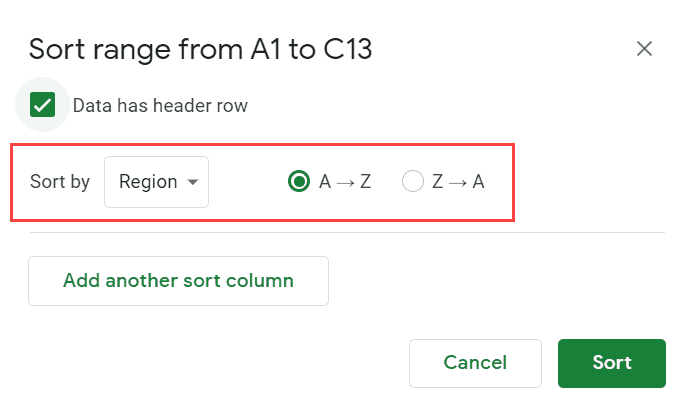
Task: Click the 'Z → A' descending label
Action: 458,182
